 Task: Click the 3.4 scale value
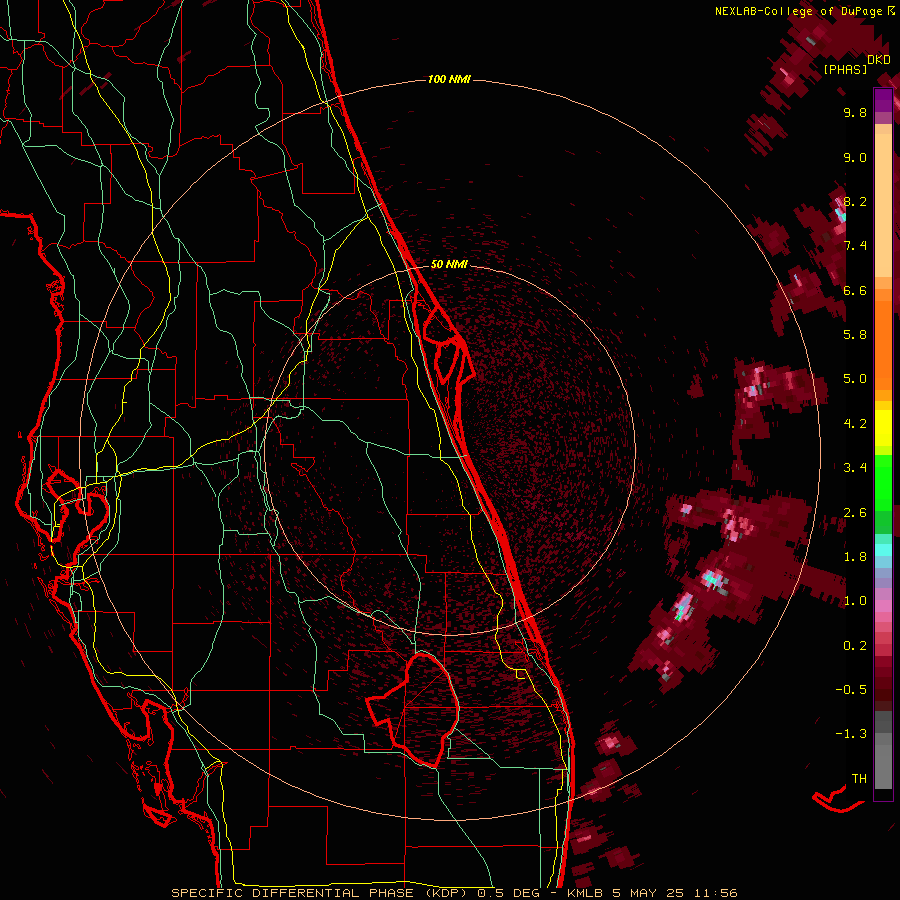click(x=855, y=467)
